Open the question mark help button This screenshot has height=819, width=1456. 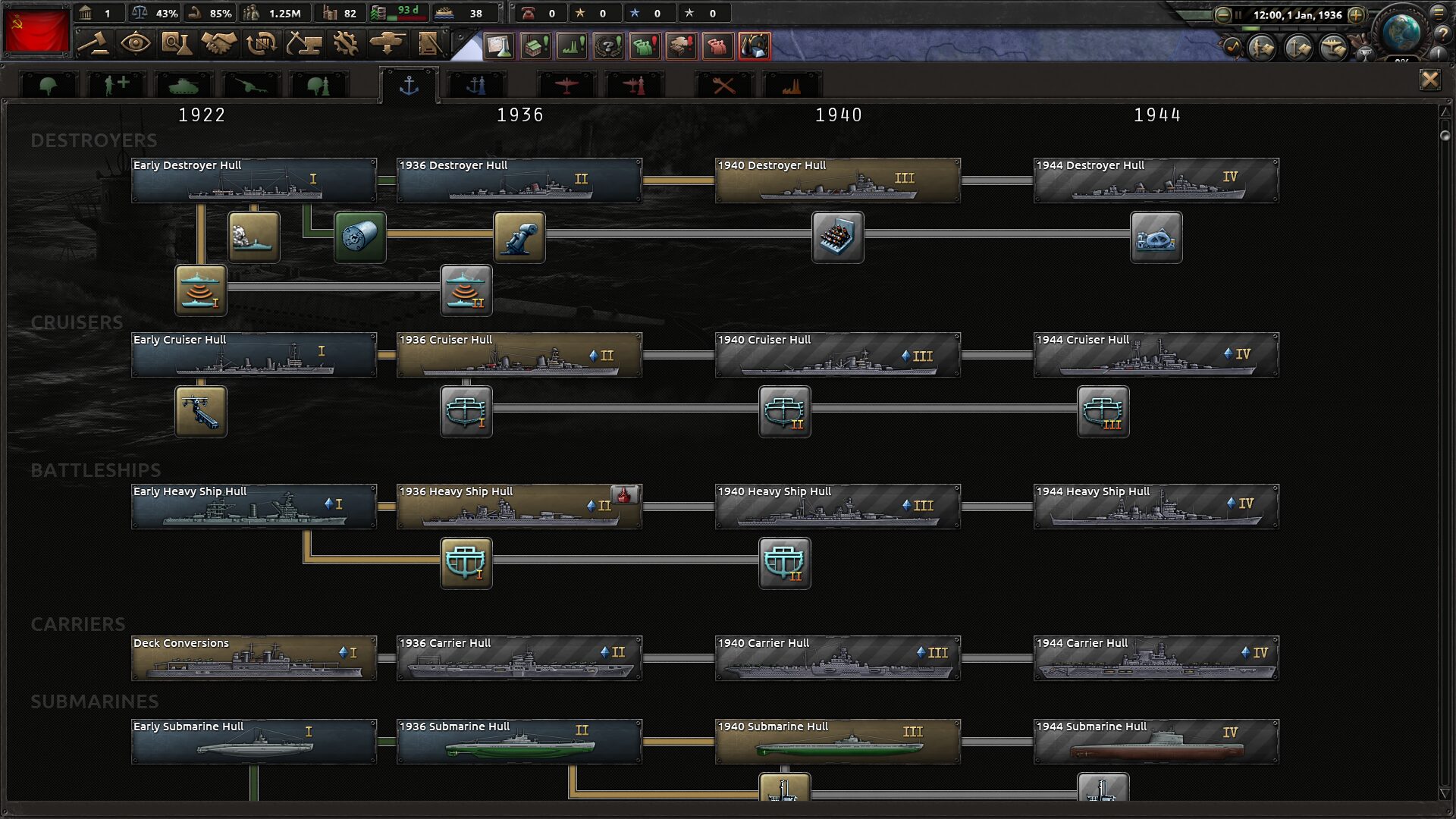[1442, 34]
